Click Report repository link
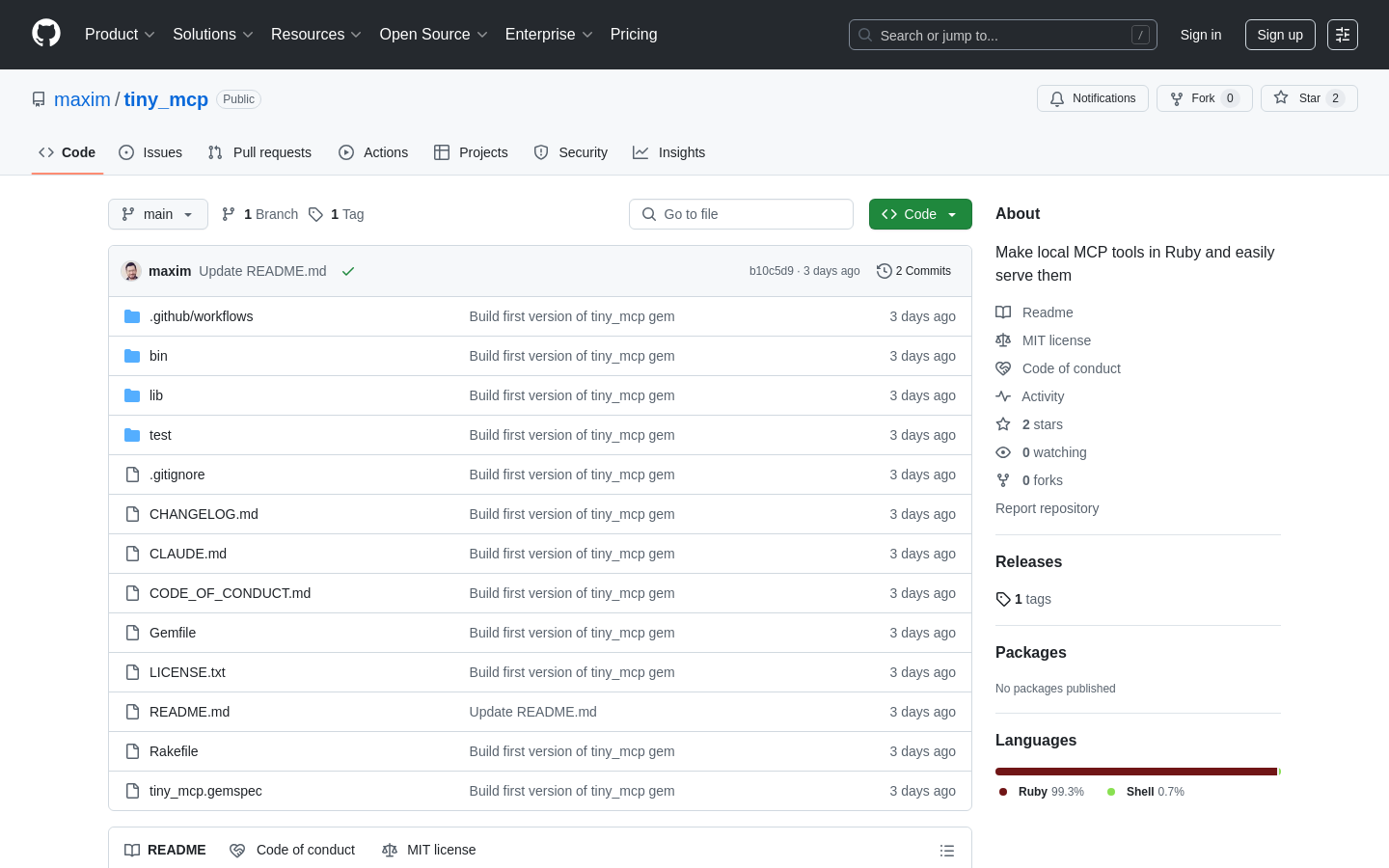 1047,508
